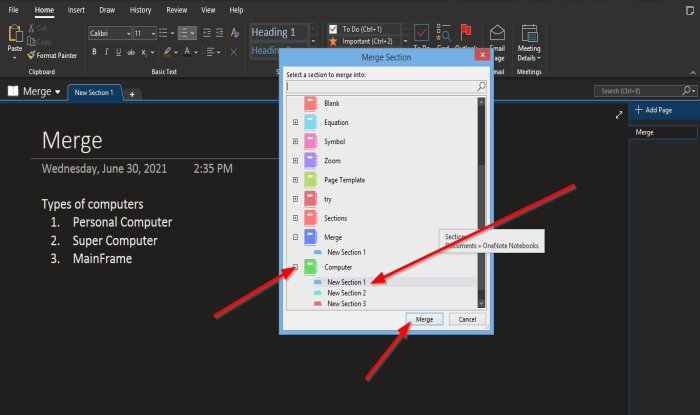
Task: Click the section search field in dialog
Action: point(386,87)
